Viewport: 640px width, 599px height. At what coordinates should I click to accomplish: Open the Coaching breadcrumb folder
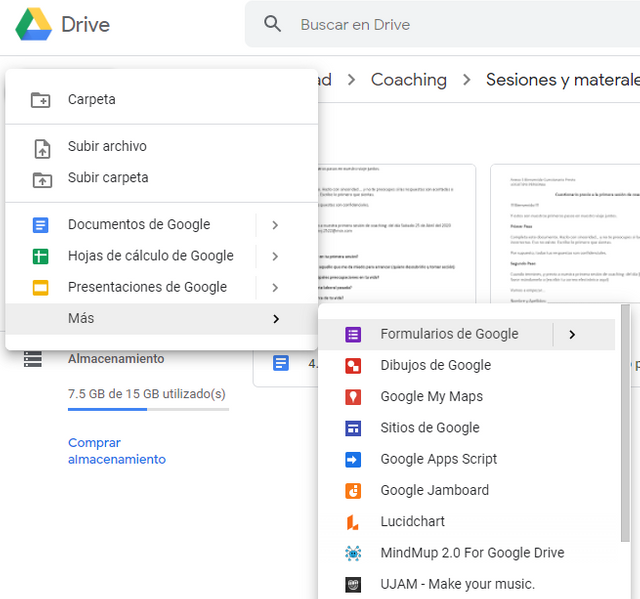[409, 80]
